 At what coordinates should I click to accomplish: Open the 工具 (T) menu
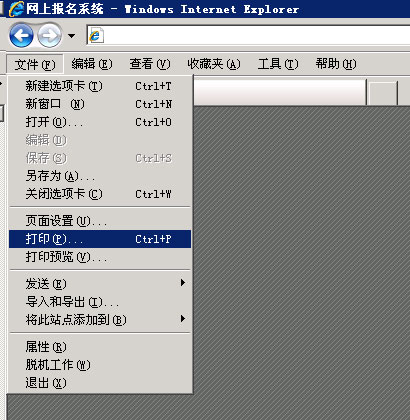pyautogui.click(x=278, y=64)
